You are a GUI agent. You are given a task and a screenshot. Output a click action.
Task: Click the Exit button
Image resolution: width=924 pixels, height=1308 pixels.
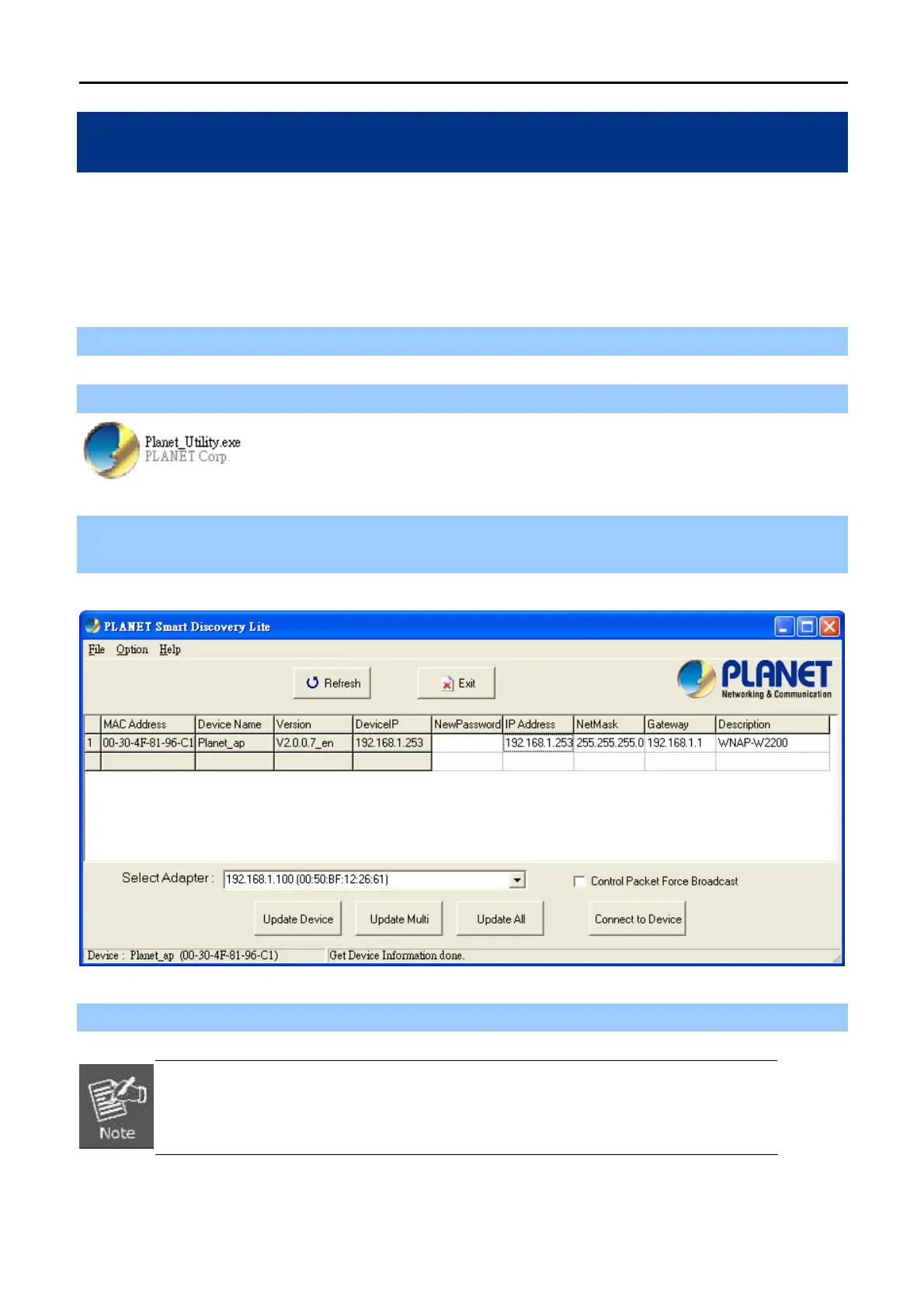[x=457, y=683]
